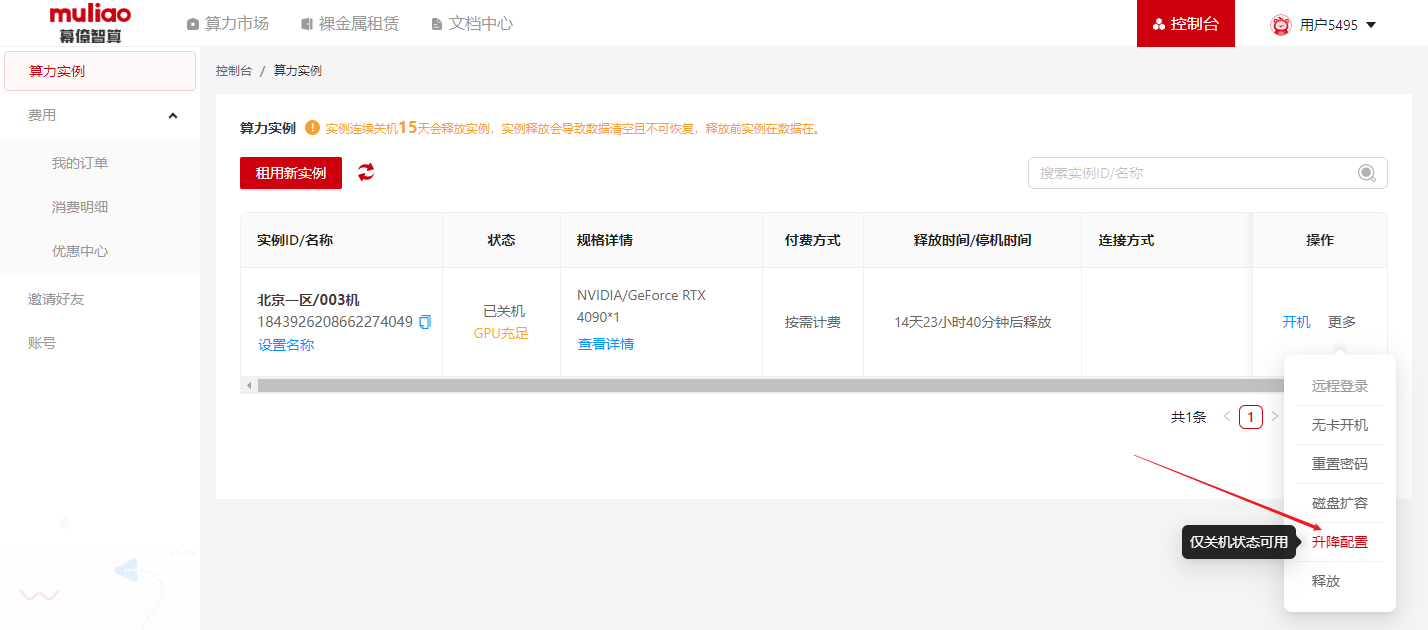Click the 算力实例 breadcrumb text
The image size is (1428, 630).
click(298, 71)
